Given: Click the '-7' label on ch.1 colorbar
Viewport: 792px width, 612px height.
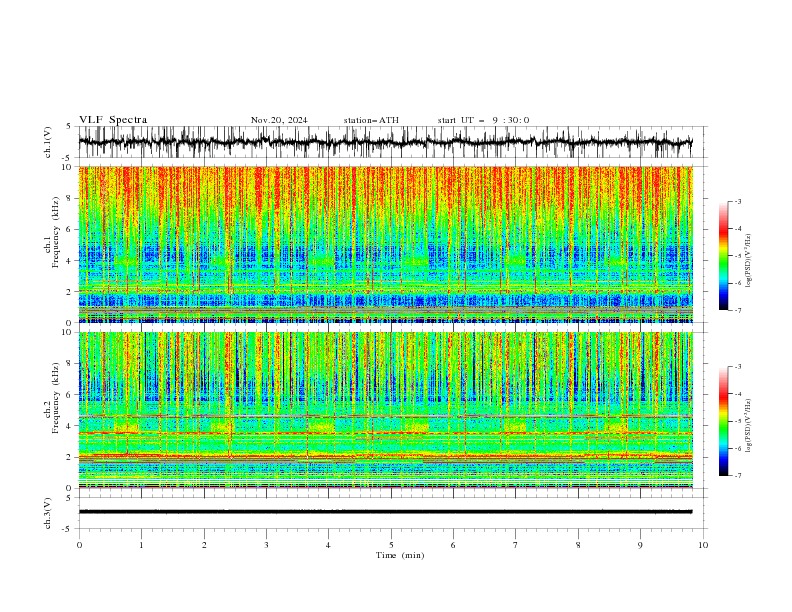Looking at the screenshot, I should (737, 310).
